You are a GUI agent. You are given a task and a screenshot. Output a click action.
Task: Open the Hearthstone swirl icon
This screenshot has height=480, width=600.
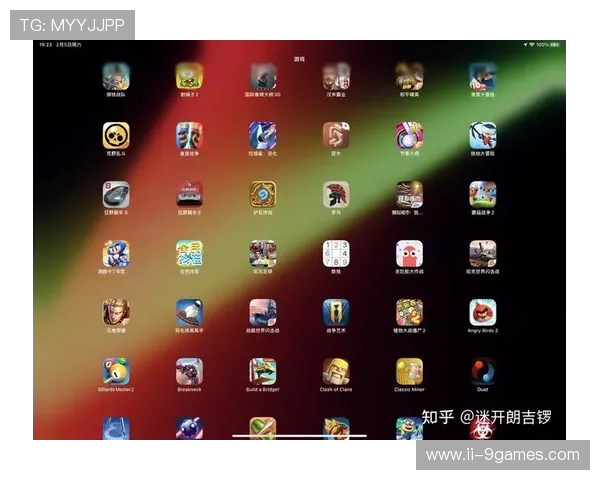(x=263, y=194)
